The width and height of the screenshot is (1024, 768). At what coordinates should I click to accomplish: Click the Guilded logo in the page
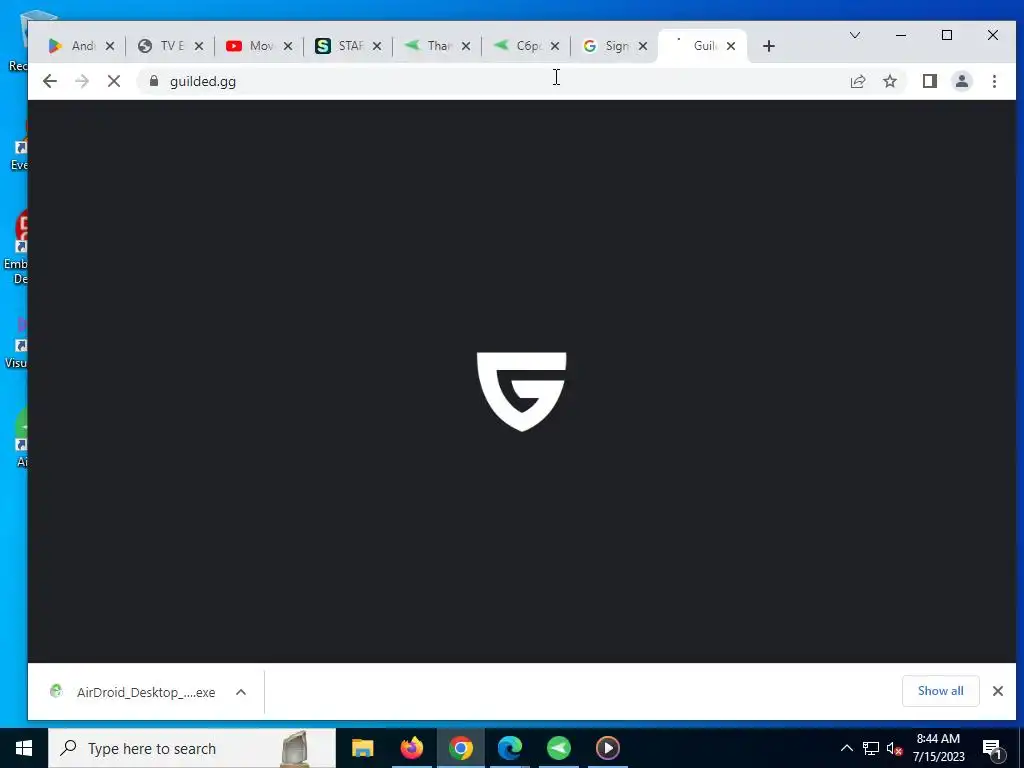[x=521, y=391]
